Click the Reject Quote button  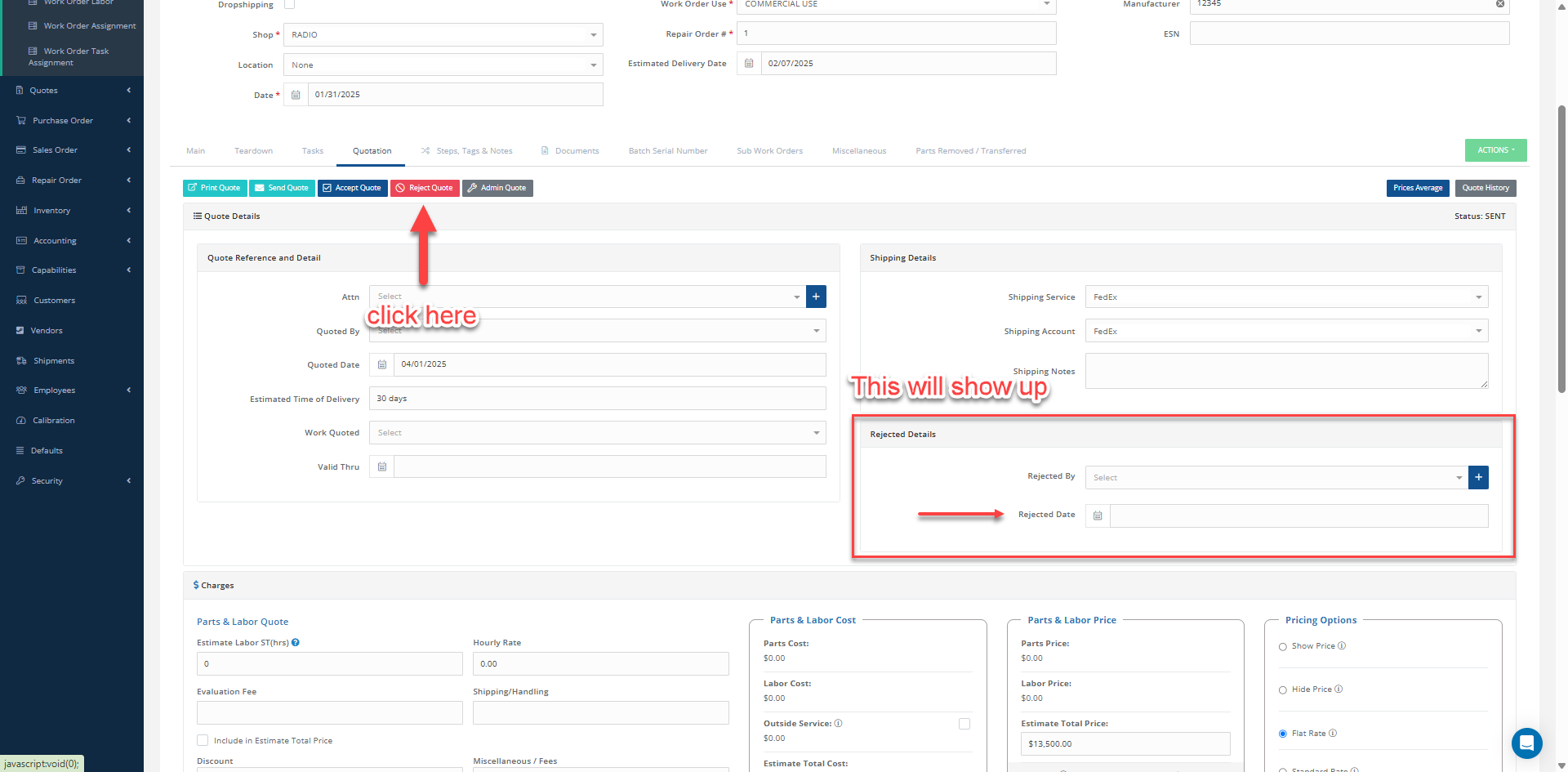click(425, 188)
